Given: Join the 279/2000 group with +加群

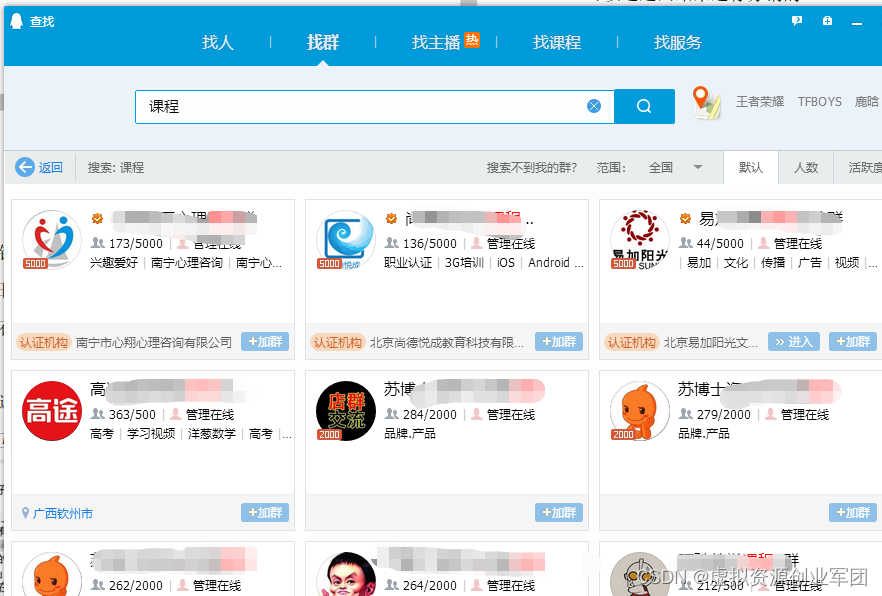Looking at the screenshot, I should 853,512.
